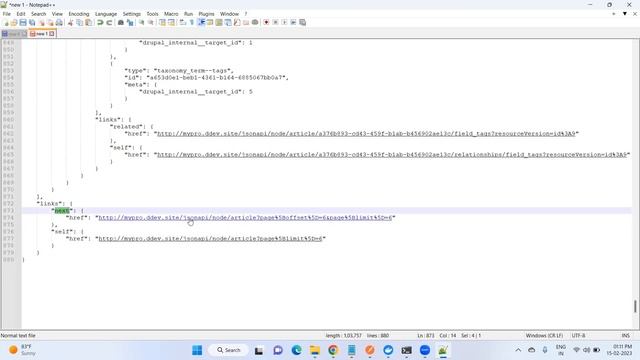Click the 'related' field_tags href link

click(366, 133)
